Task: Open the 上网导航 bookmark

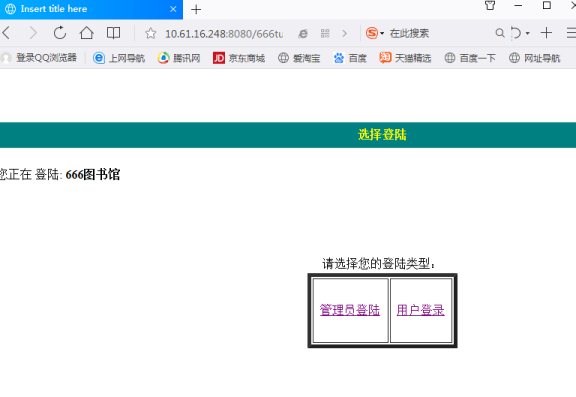Action: click(119, 58)
